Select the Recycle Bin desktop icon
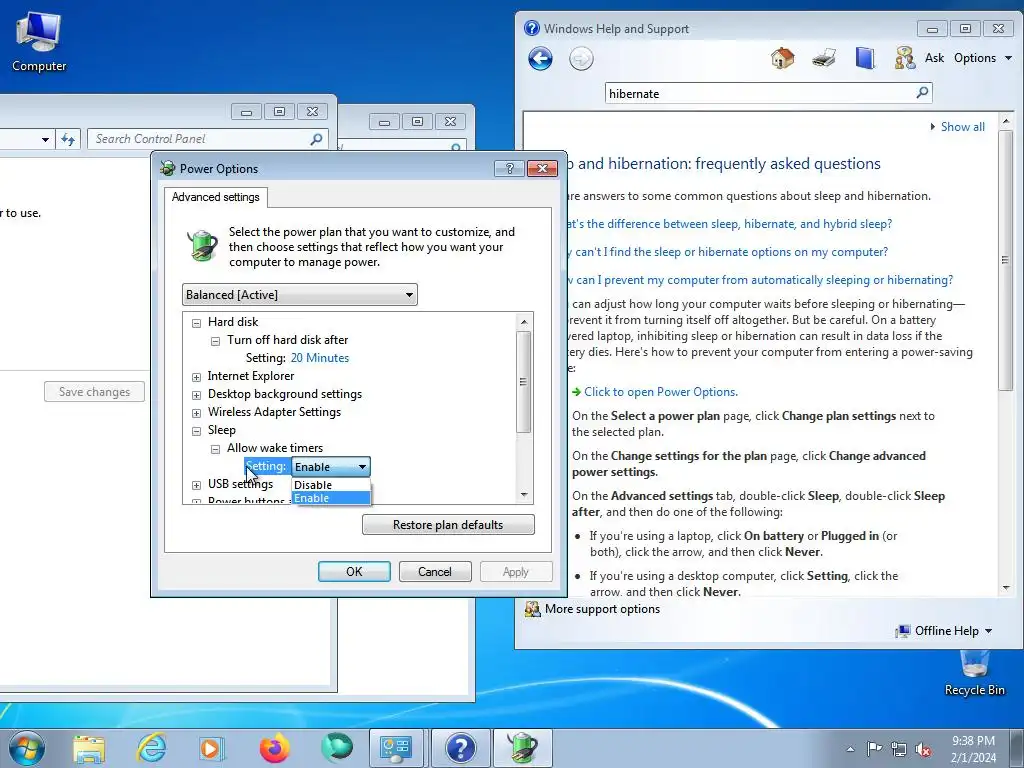The height and width of the screenshot is (768, 1024). point(974,673)
